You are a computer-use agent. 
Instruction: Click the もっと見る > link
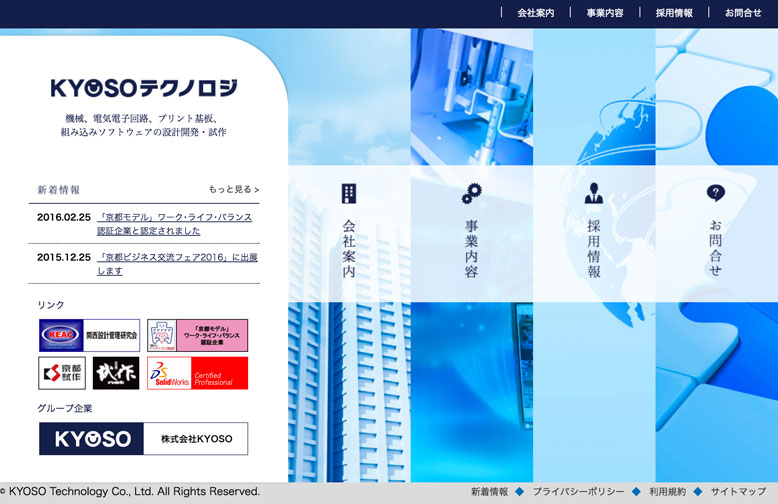tap(234, 189)
